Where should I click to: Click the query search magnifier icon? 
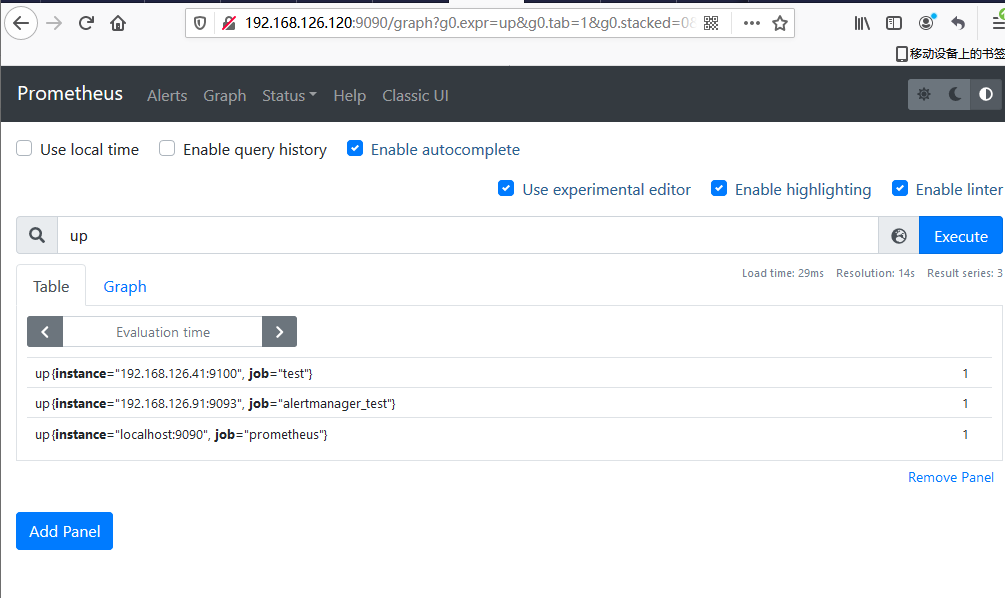click(x=37, y=235)
